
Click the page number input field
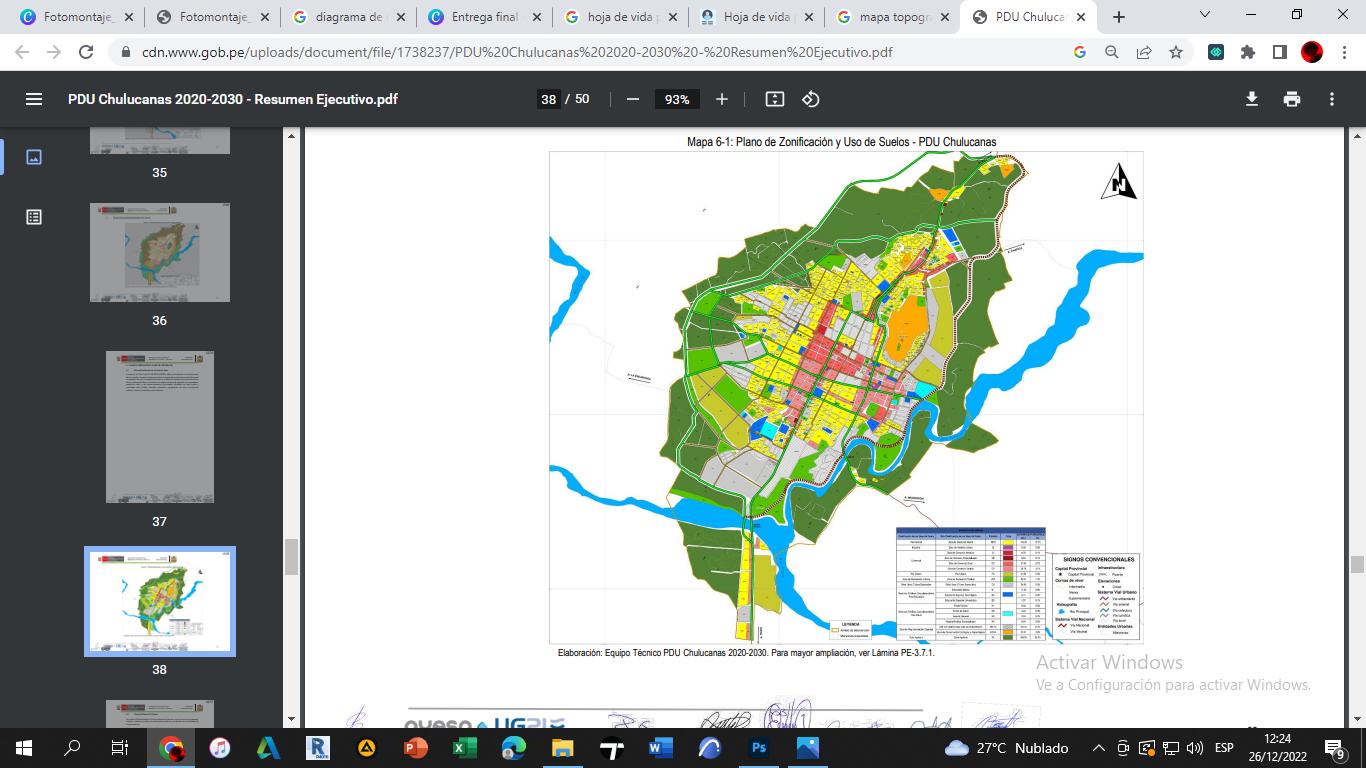tap(548, 99)
